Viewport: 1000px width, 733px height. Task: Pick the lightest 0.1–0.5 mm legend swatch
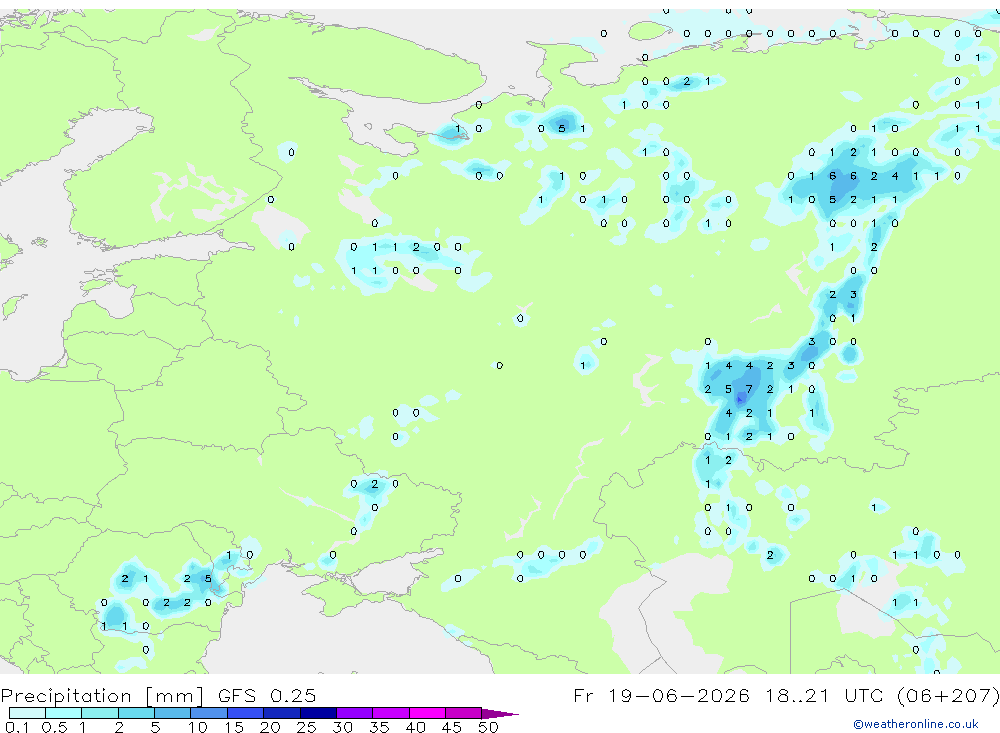(27, 713)
